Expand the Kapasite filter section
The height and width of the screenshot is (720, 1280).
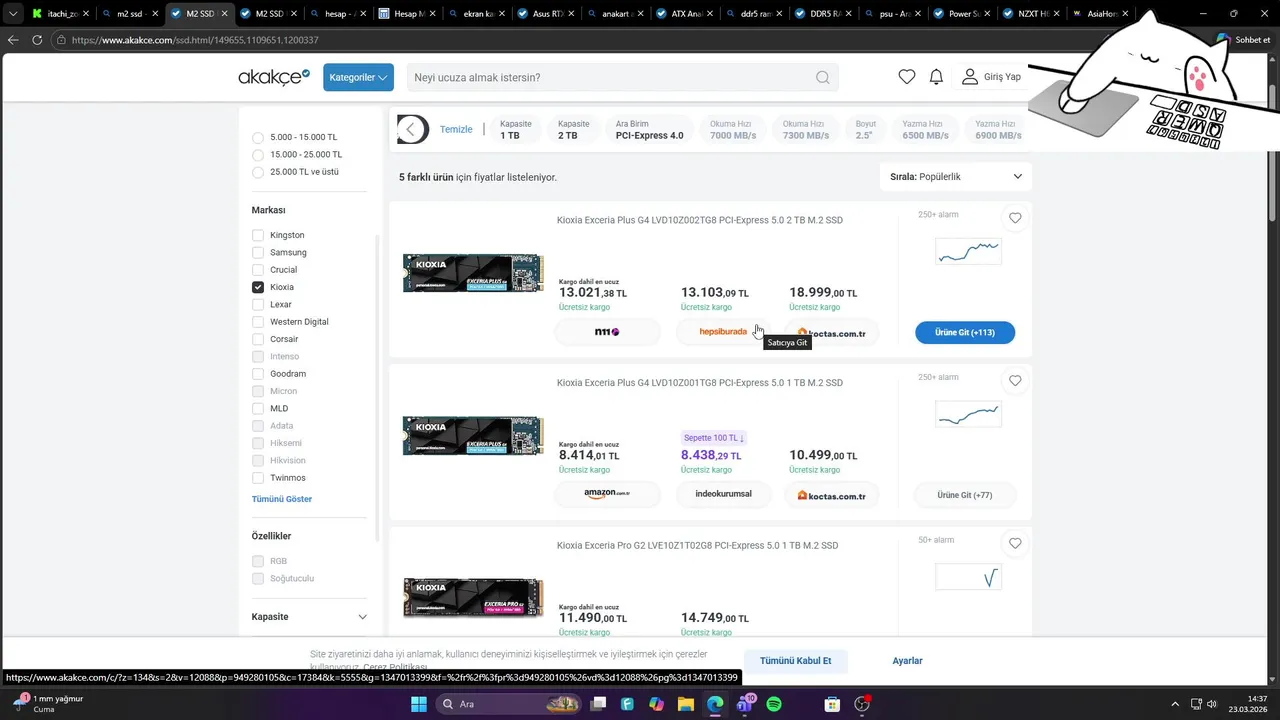(x=309, y=617)
